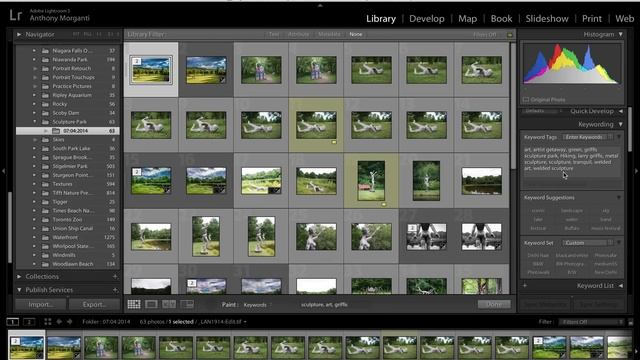Click the left panel collapse arrow

point(3,171)
